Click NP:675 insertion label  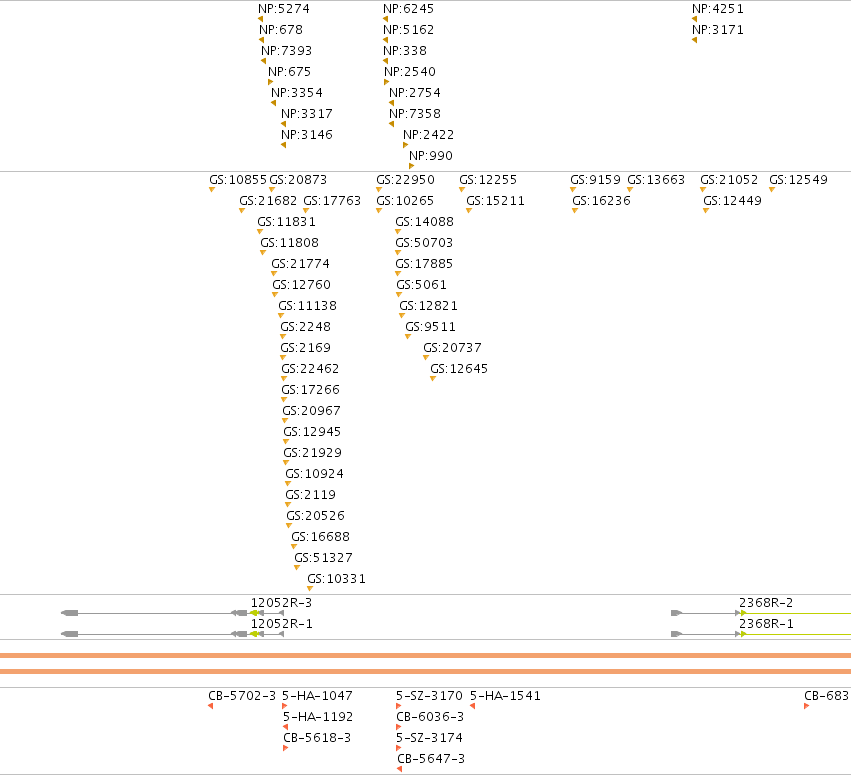tap(289, 72)
